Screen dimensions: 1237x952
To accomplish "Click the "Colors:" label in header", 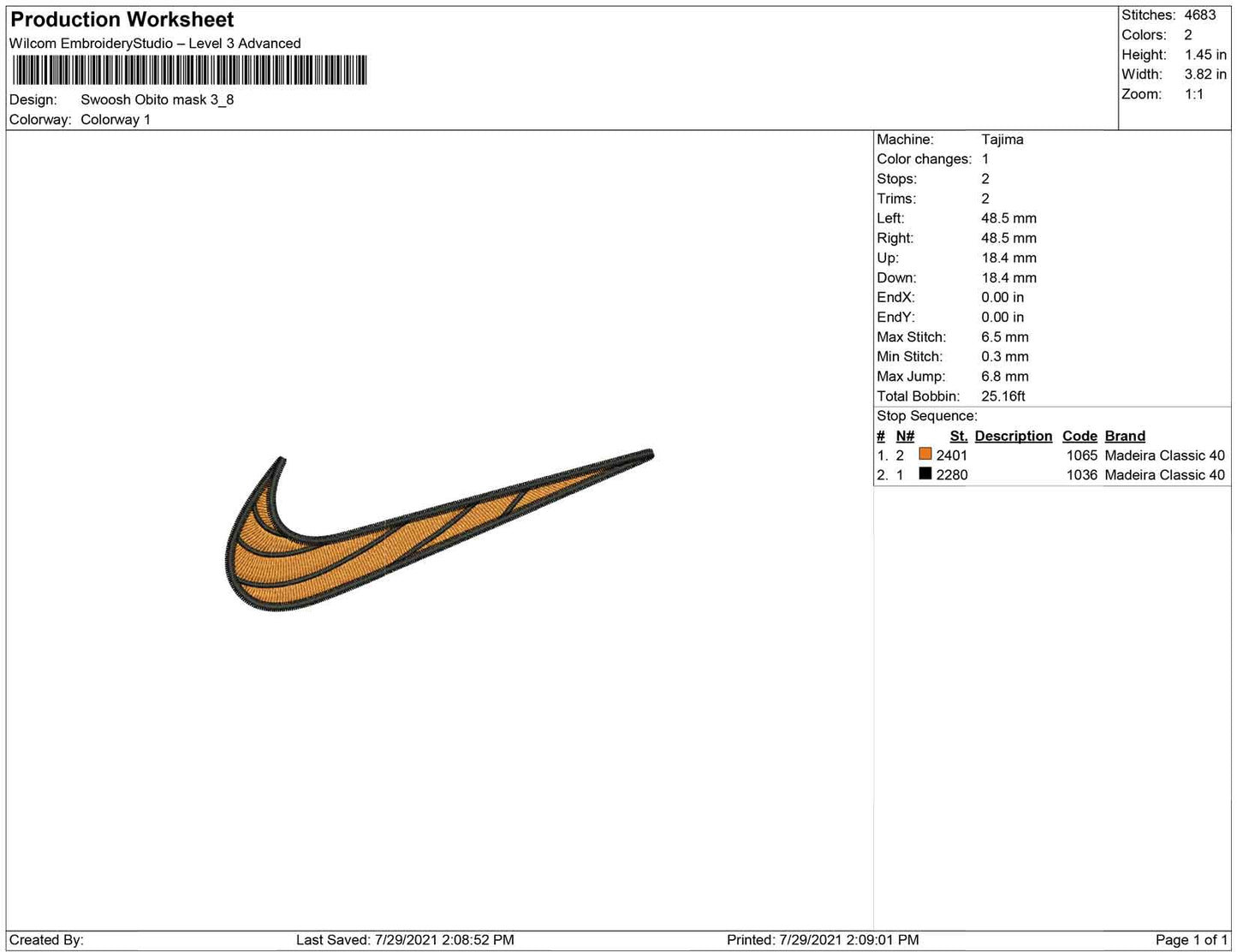I will coord(1144,35).
